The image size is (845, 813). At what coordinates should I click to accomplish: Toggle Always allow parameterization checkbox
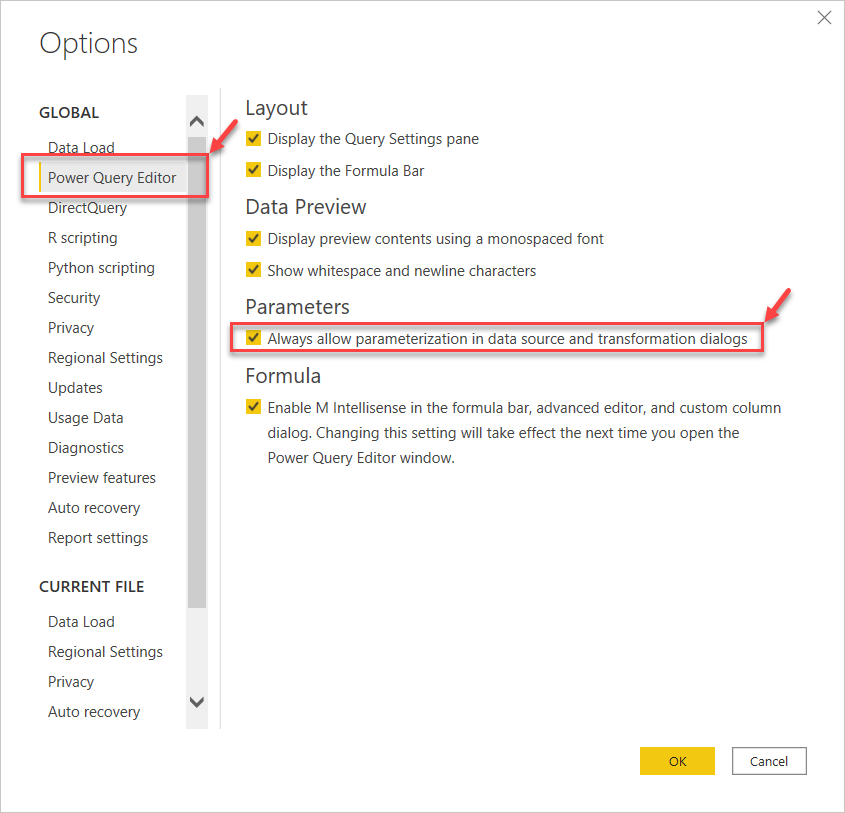[x=254, y=339]
